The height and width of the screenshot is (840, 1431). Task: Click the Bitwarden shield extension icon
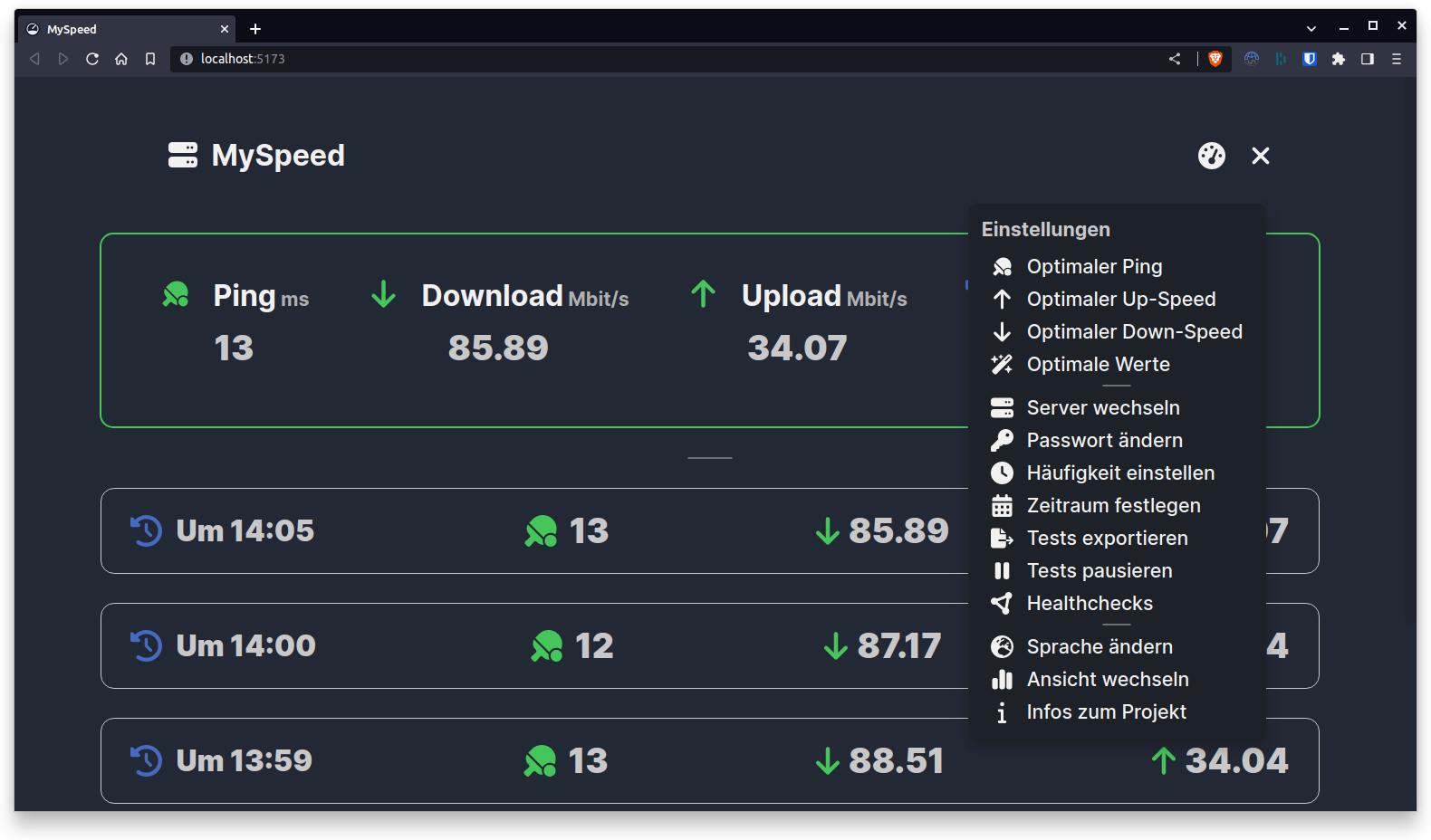pyautogui.click(x=1309, y=59)
